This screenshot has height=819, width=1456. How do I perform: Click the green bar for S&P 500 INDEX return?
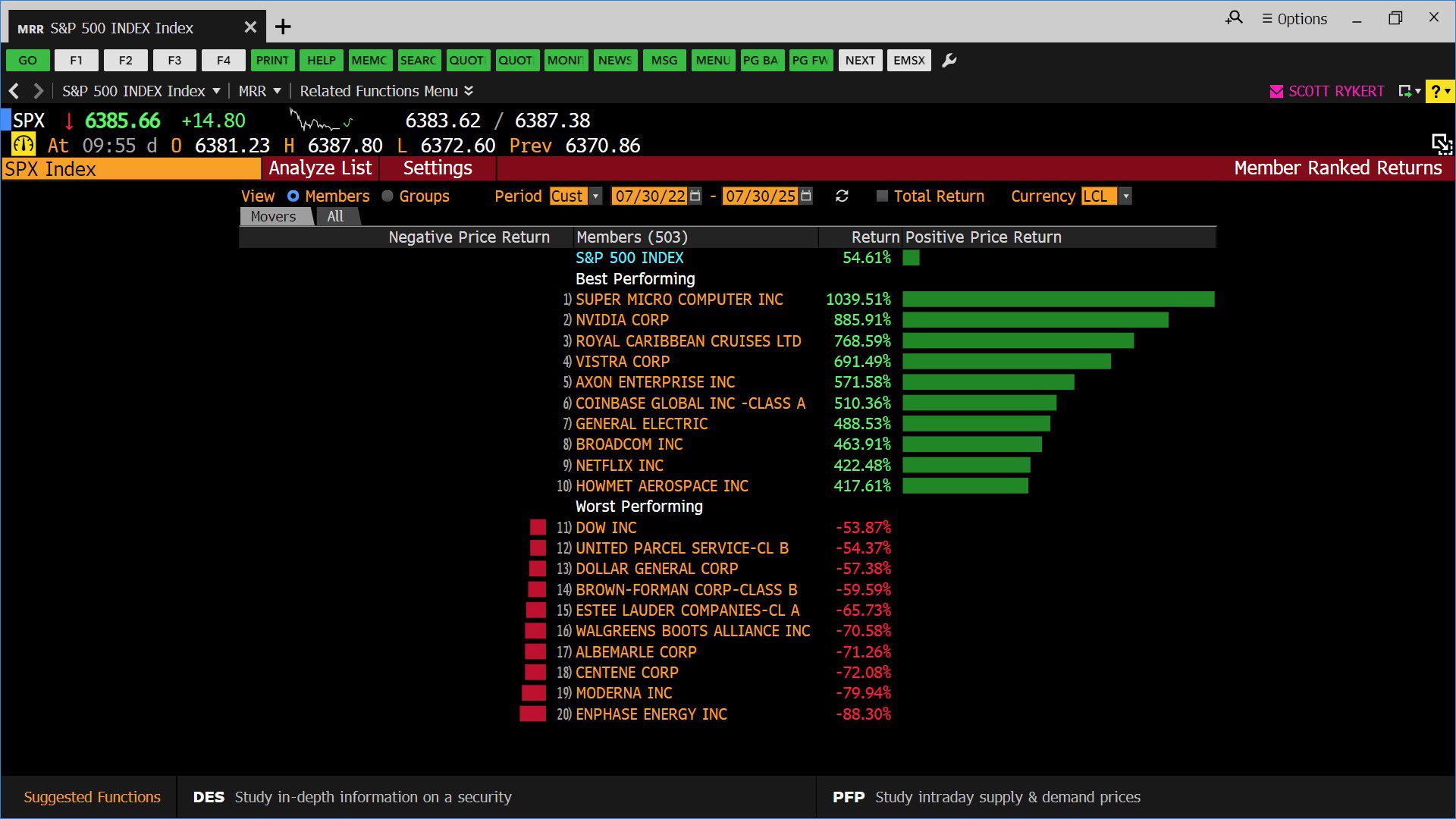[911, 258]
